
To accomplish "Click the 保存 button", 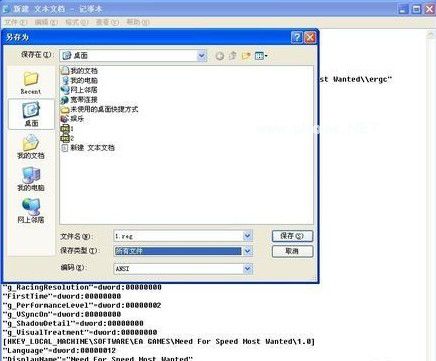I will [x=292, y=236].
